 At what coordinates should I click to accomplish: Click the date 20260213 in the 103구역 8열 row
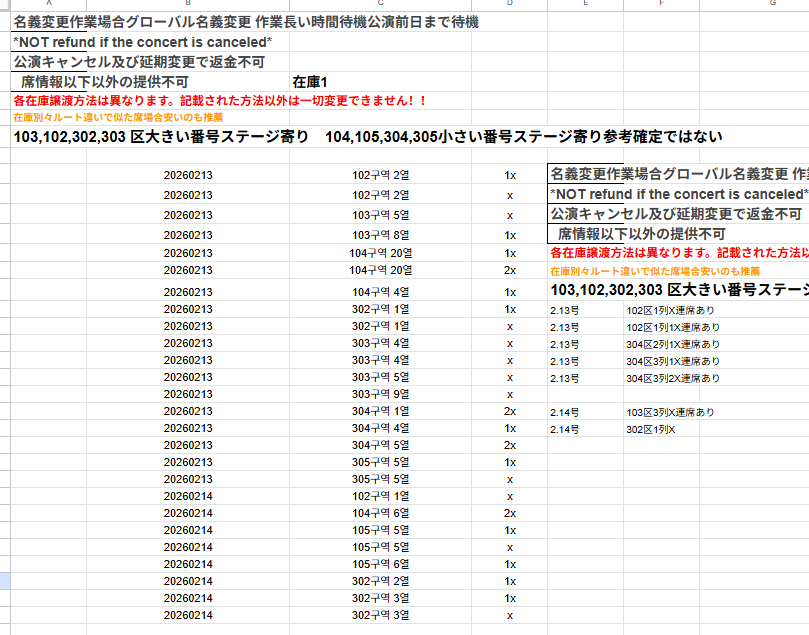pos(188,235)
